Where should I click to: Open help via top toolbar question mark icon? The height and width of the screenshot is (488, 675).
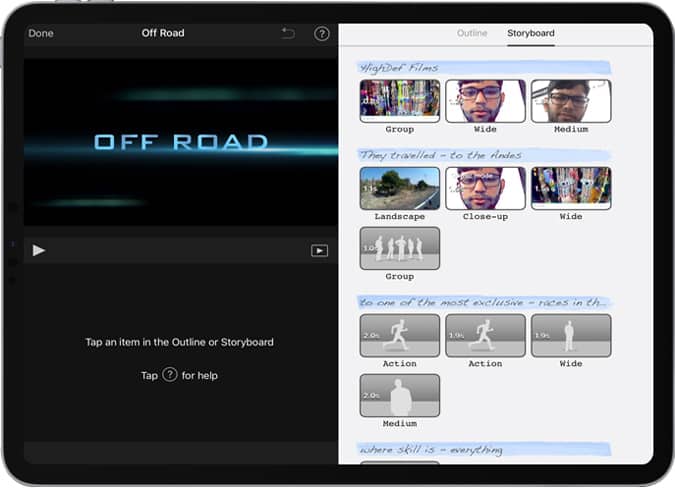(322, 34)
